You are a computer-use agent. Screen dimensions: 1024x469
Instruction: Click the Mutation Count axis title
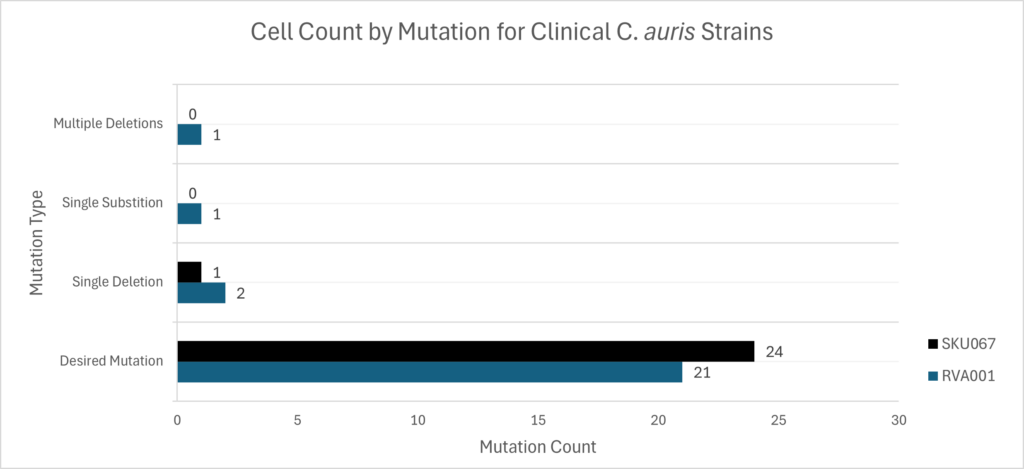tap(537, 447)
